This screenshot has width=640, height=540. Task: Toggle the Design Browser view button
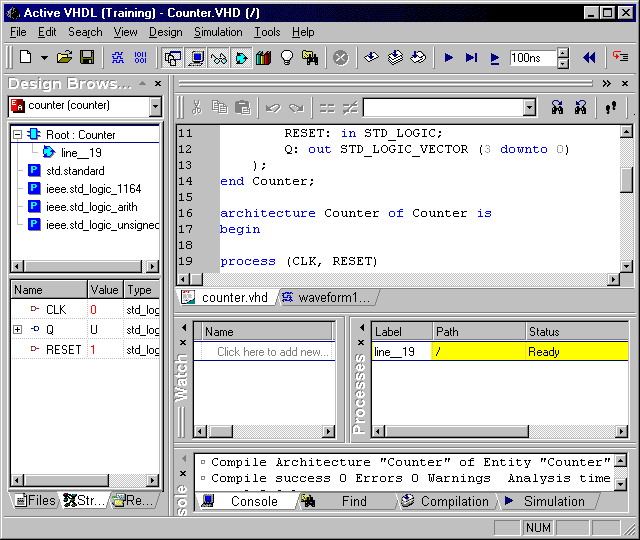[x=172, y=58]
